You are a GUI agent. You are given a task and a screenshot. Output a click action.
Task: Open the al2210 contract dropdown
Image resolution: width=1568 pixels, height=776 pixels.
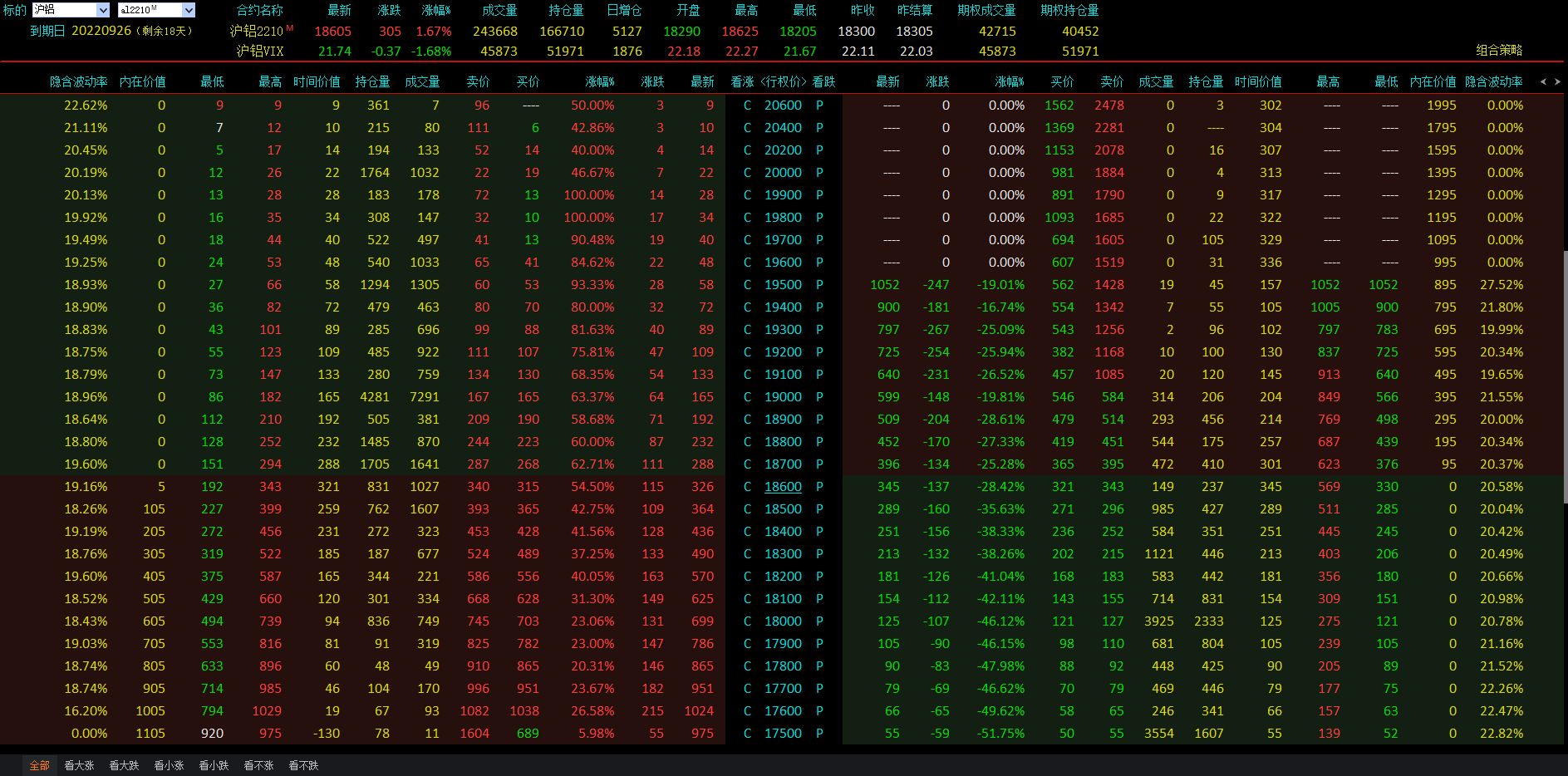pos(189,10)
